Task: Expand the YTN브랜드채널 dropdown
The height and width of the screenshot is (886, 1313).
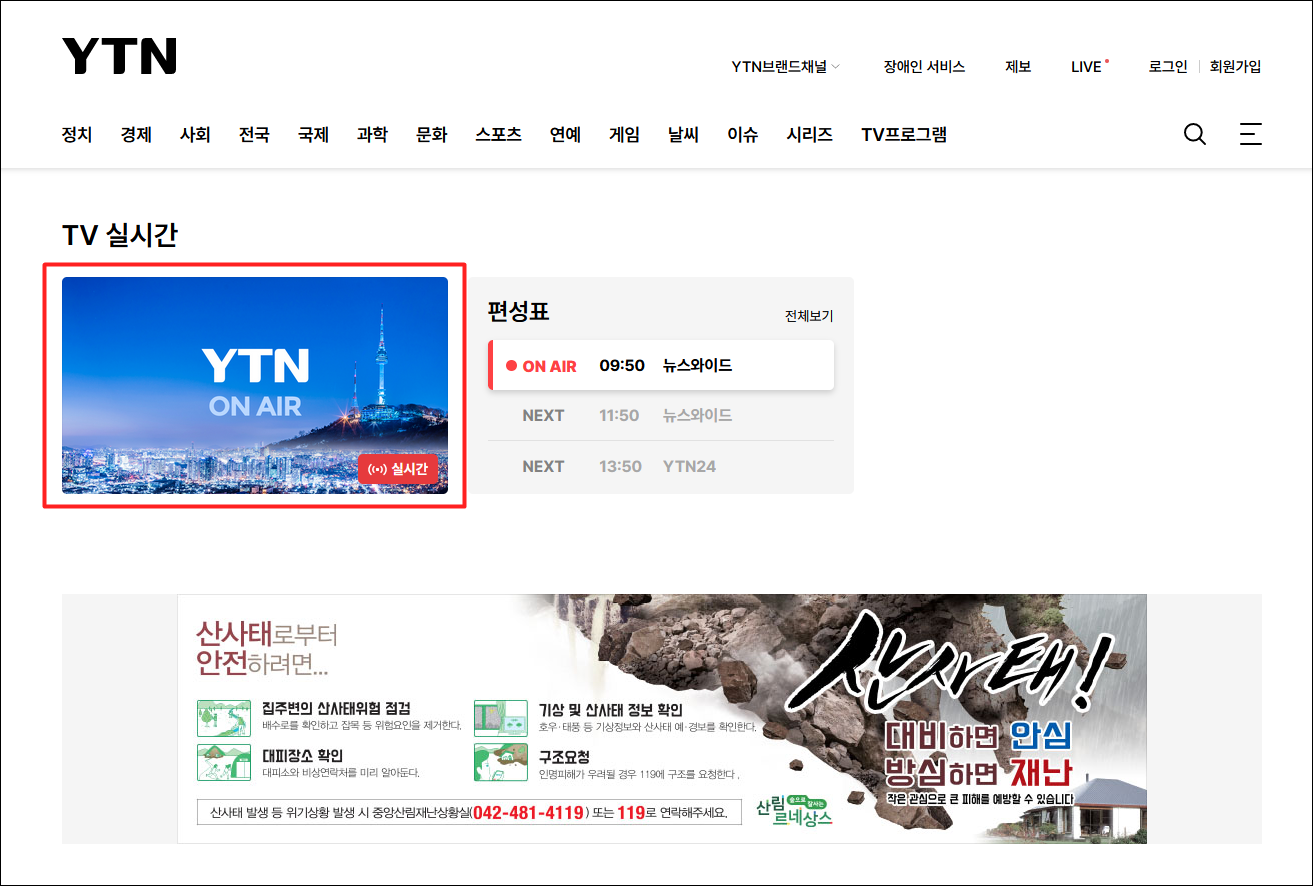Action: tap(786, 67)
